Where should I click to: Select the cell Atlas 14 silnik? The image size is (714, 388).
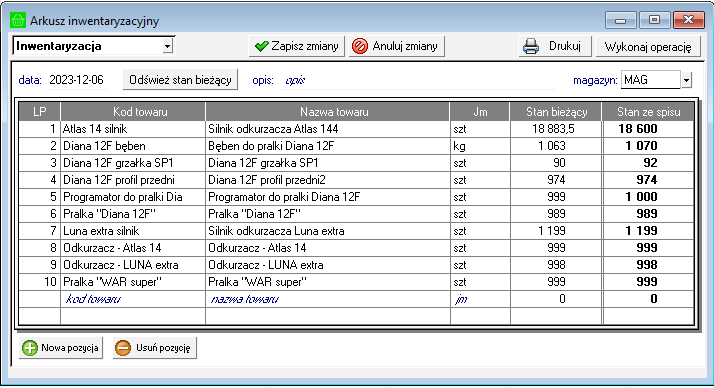coord(133,129)
